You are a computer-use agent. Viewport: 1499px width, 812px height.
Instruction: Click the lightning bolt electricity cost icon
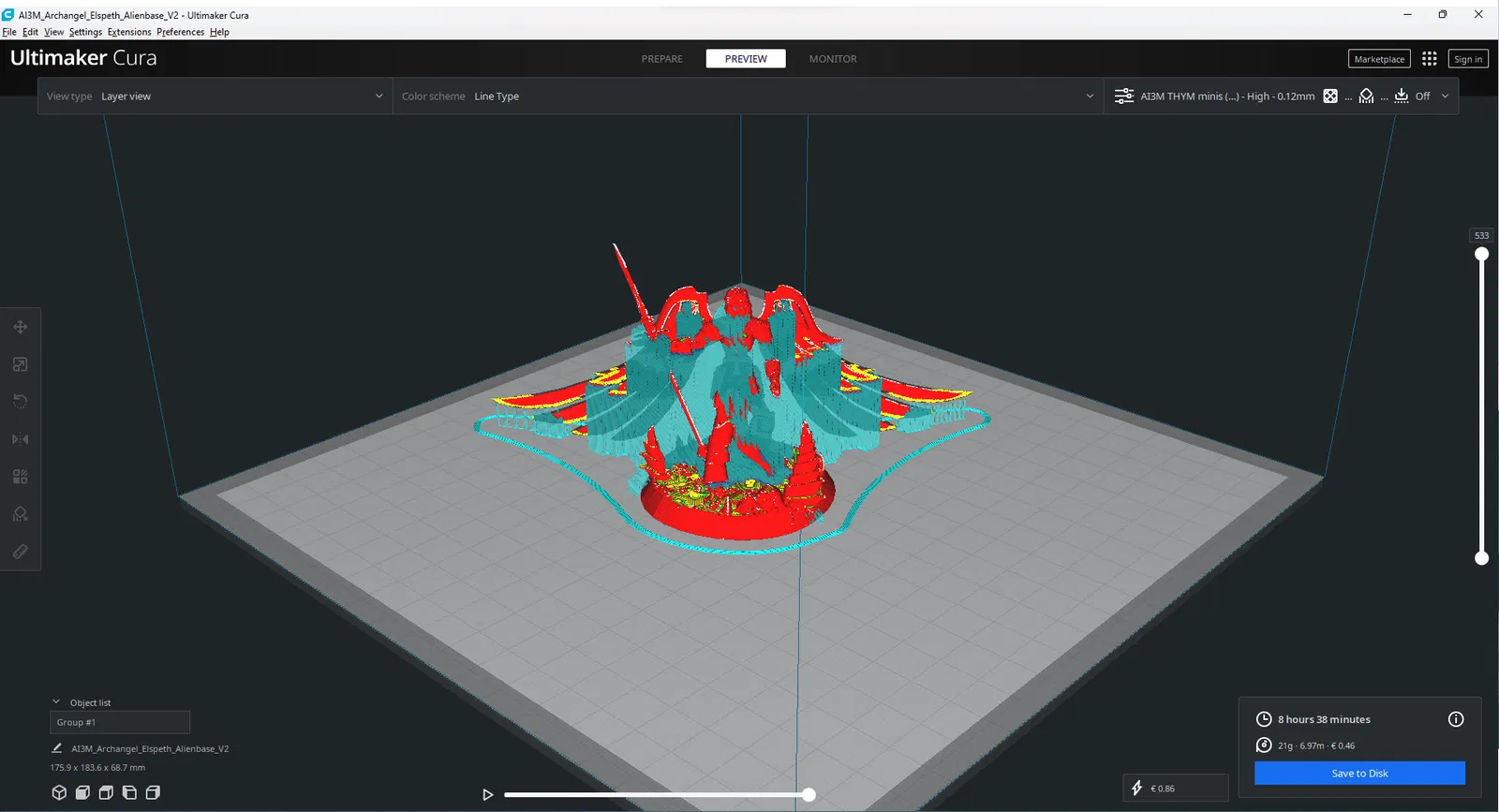click(1137, 788)
